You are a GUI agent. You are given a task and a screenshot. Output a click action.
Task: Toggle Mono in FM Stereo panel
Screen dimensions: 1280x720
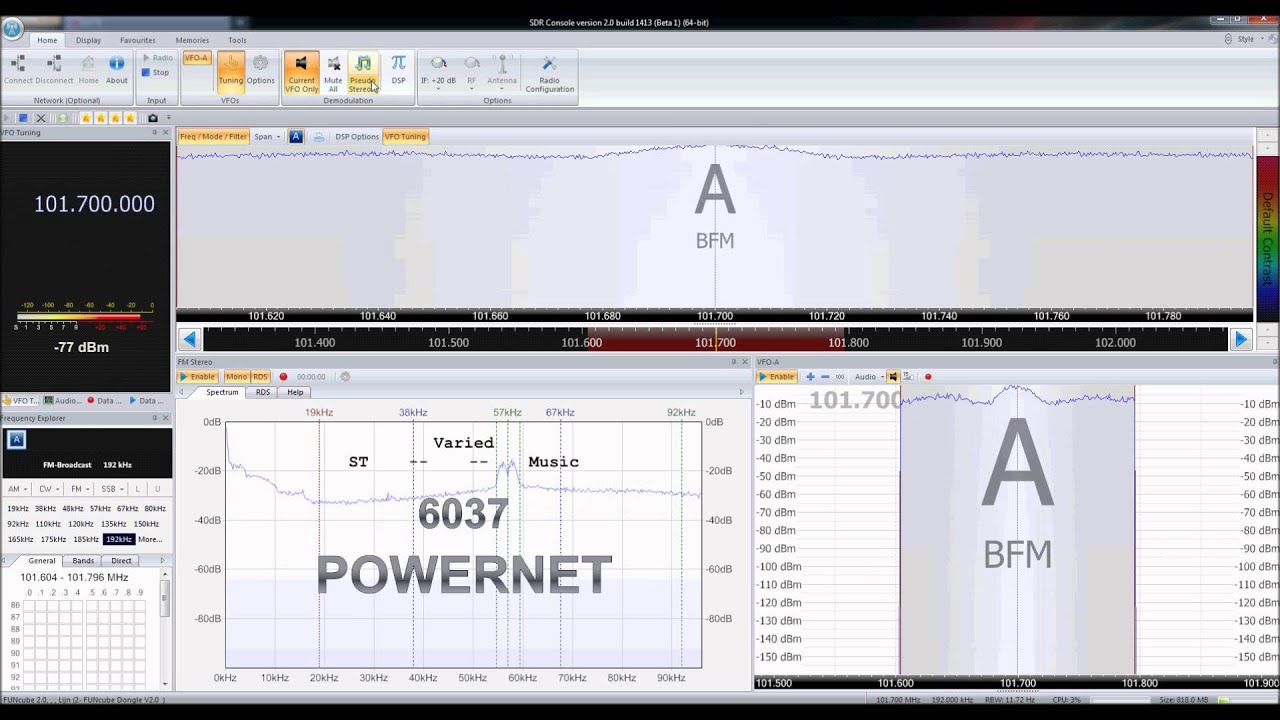tap(236, 377)
